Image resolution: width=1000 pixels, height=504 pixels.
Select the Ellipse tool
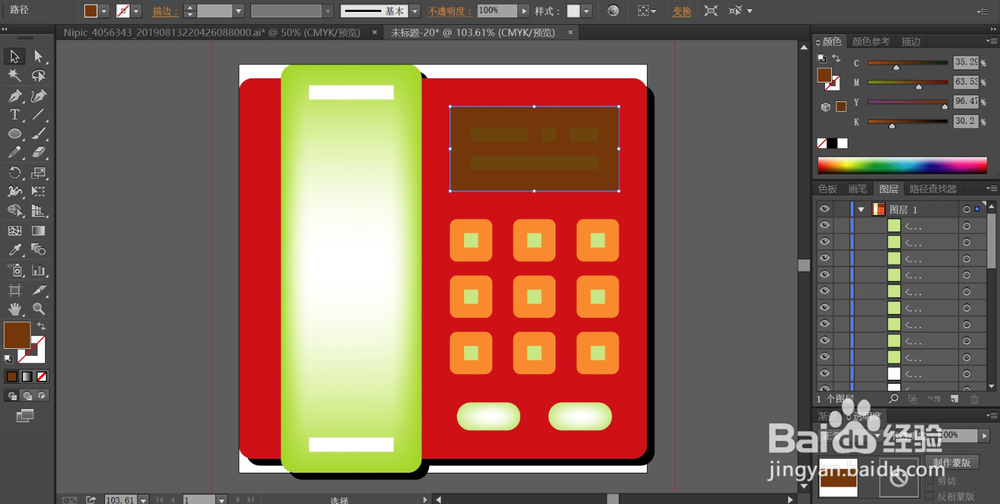point(15,134)
